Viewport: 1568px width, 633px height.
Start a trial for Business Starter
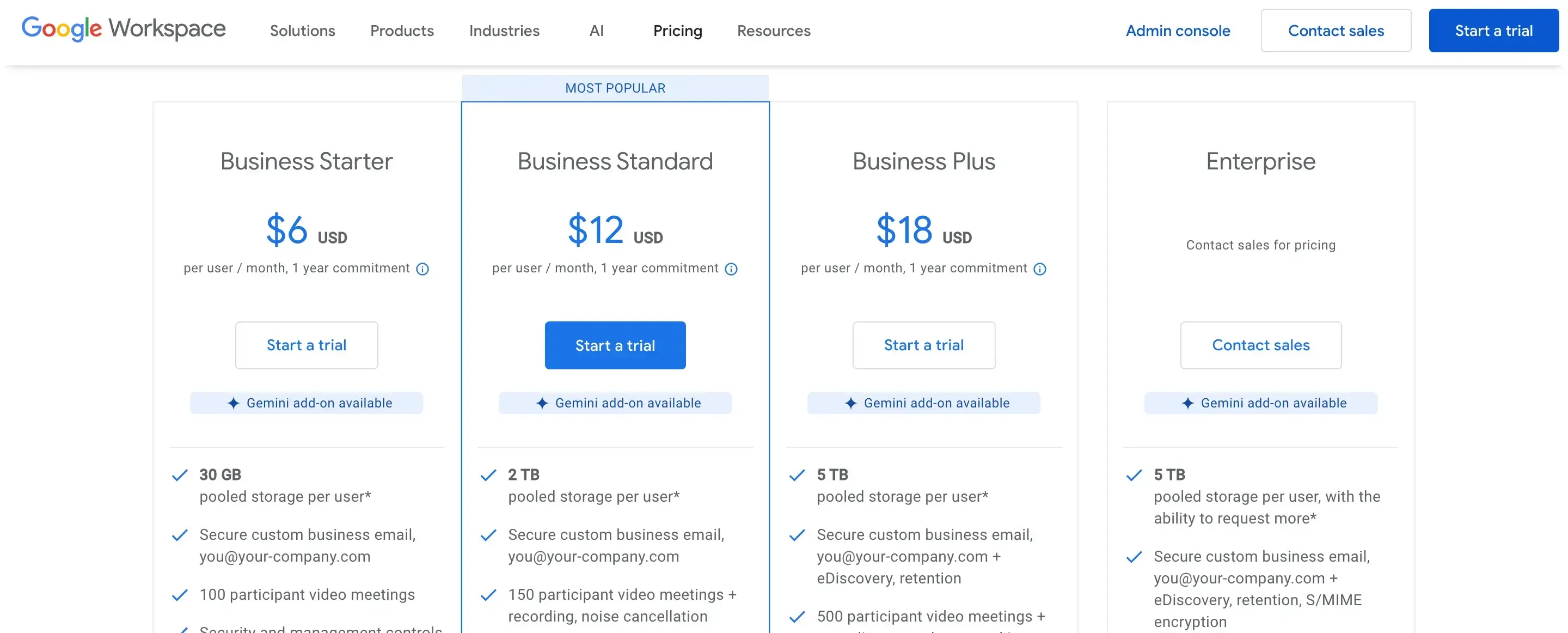pyautogui.click(x=306, y=345)
